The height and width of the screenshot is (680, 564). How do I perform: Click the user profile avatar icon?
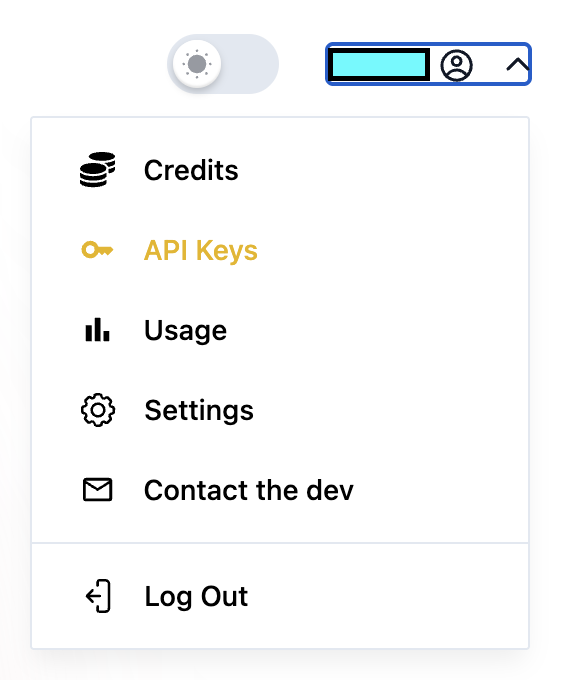(456, 65)
